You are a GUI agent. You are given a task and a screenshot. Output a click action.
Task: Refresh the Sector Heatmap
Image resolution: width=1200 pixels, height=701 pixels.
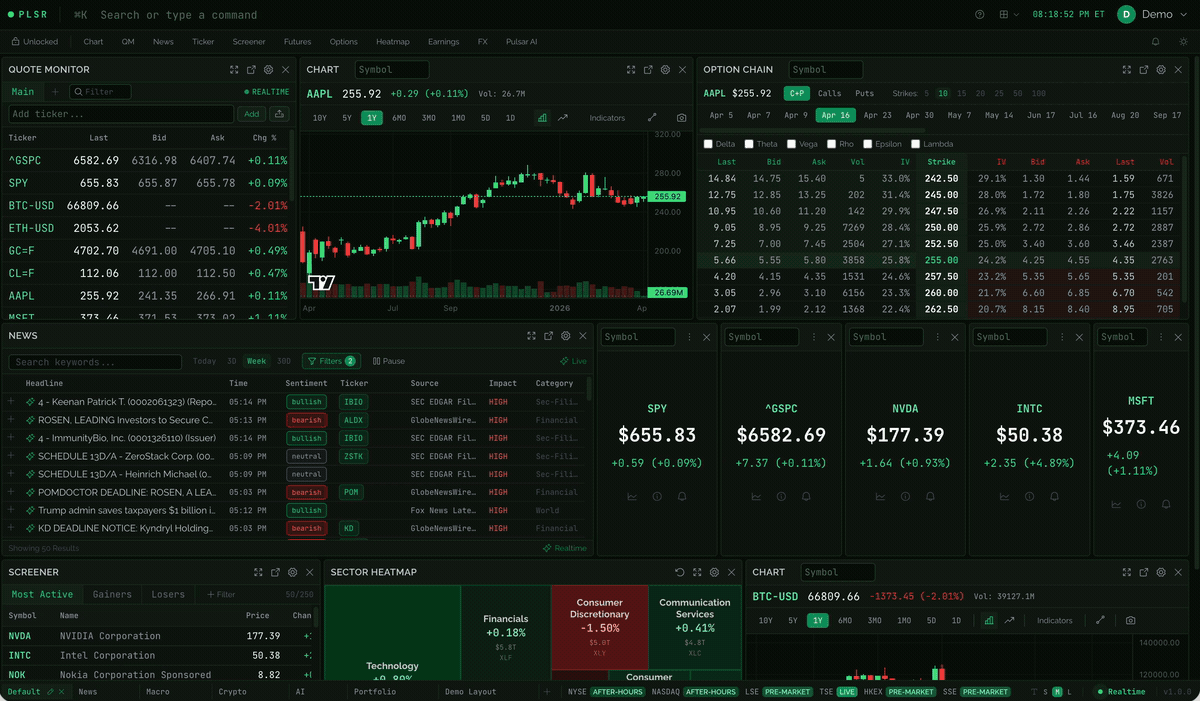(x=680, y=572)
